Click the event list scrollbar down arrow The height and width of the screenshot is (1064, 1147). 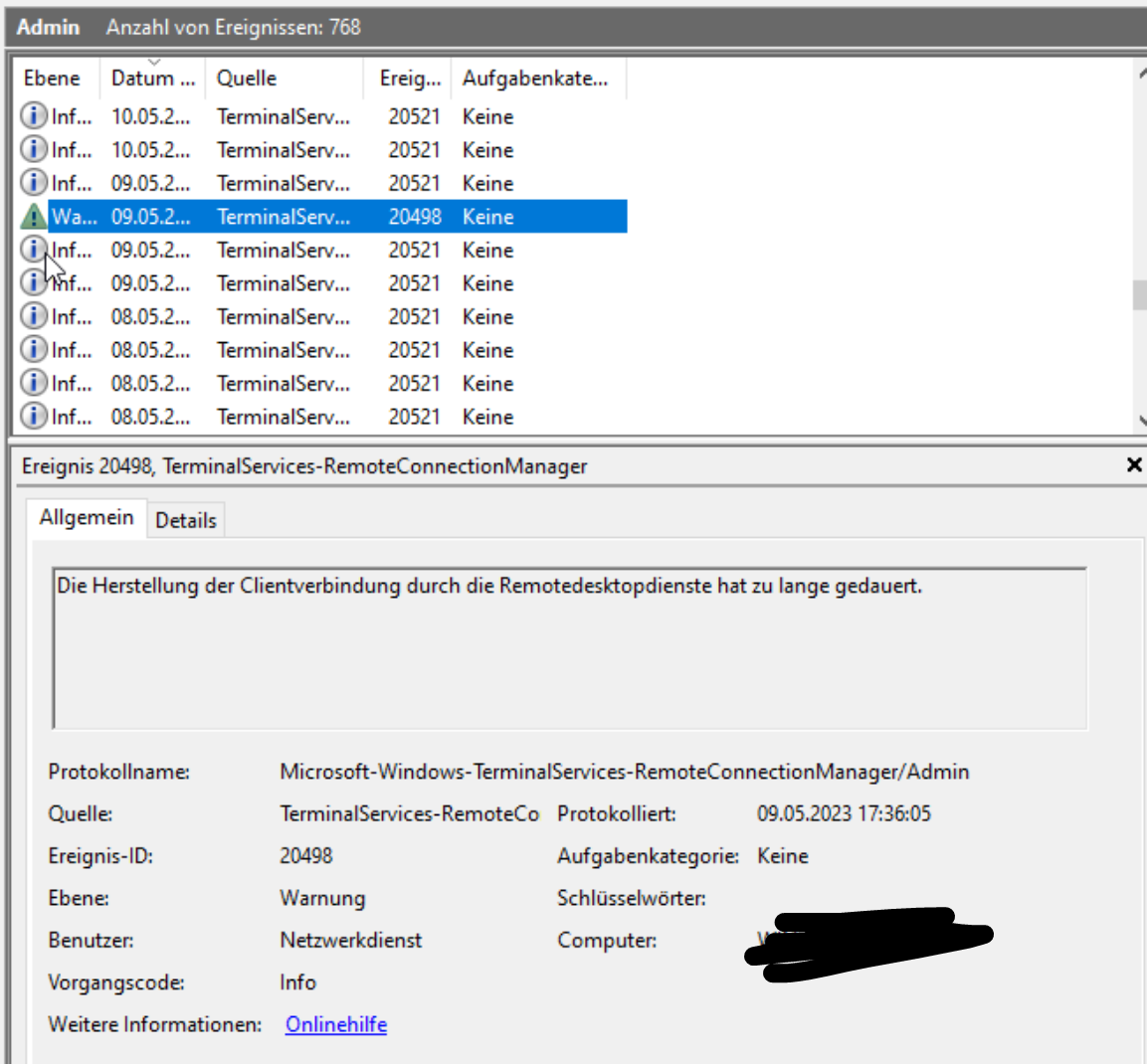pos(1141,420)
